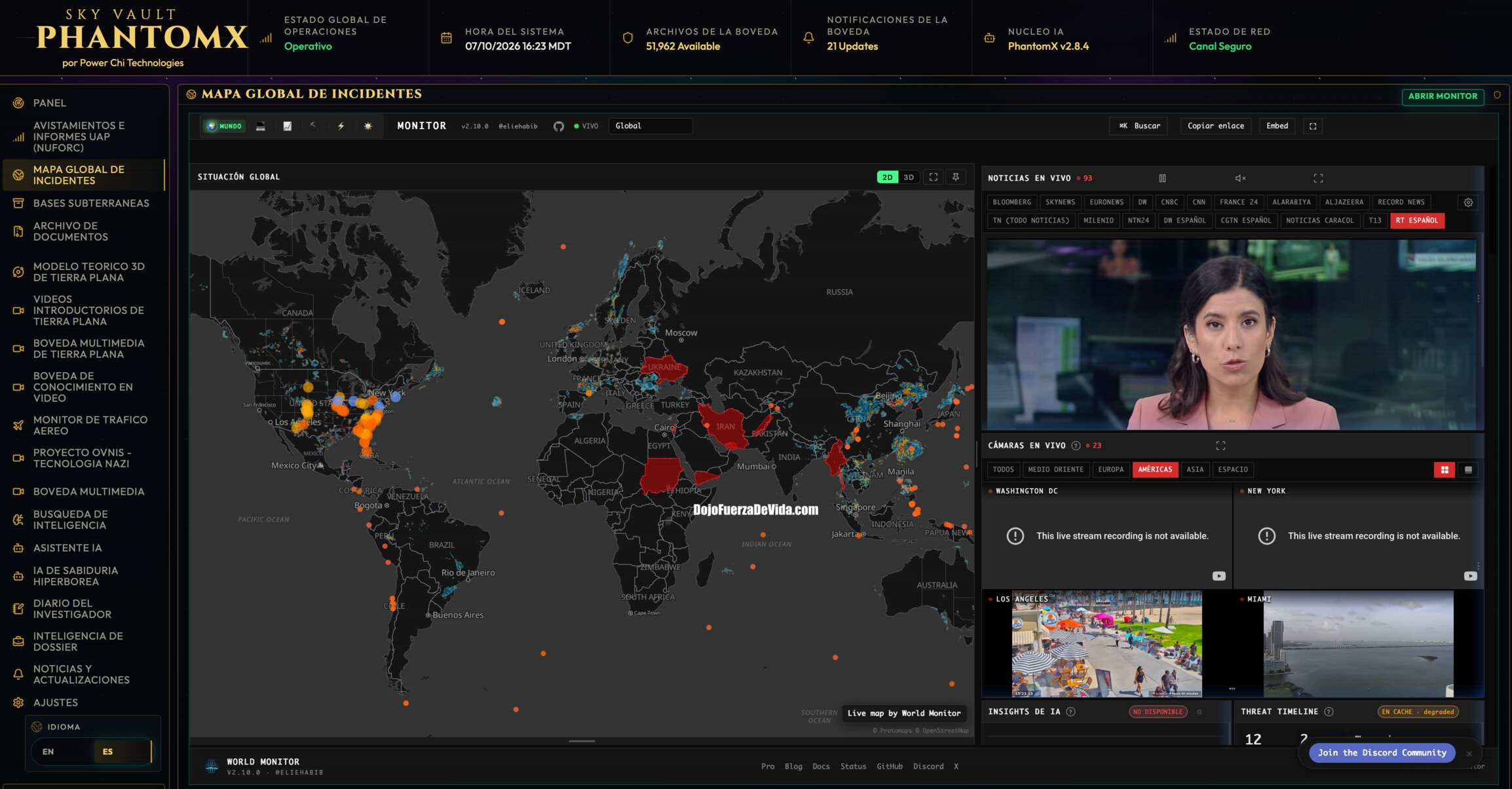Filter cameras by ESPACIO
Screen dimensions: 1512x789
pyautogui.click(x=1232, y=470)
